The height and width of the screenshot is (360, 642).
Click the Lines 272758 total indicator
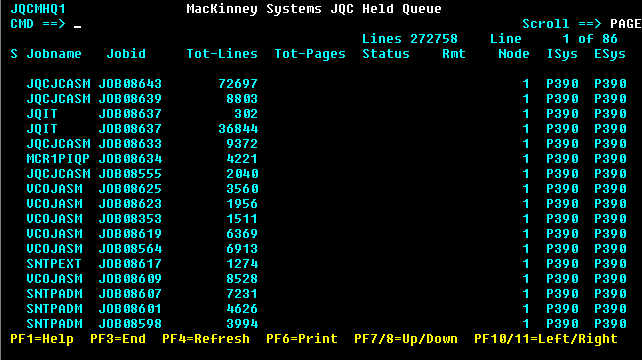click(410, 39)
